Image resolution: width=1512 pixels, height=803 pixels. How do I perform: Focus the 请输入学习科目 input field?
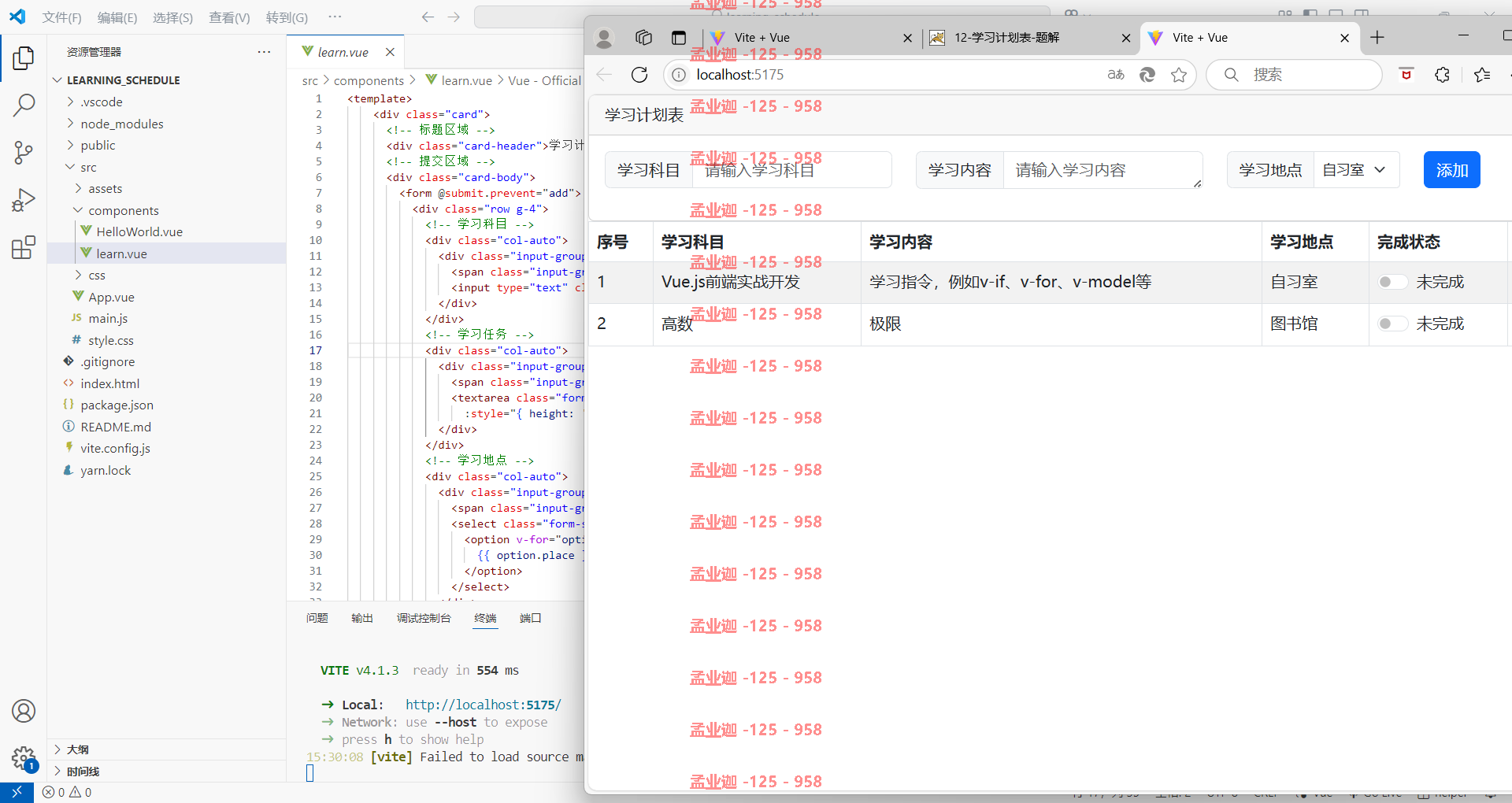pyautogui.click(x=791, y=170)
